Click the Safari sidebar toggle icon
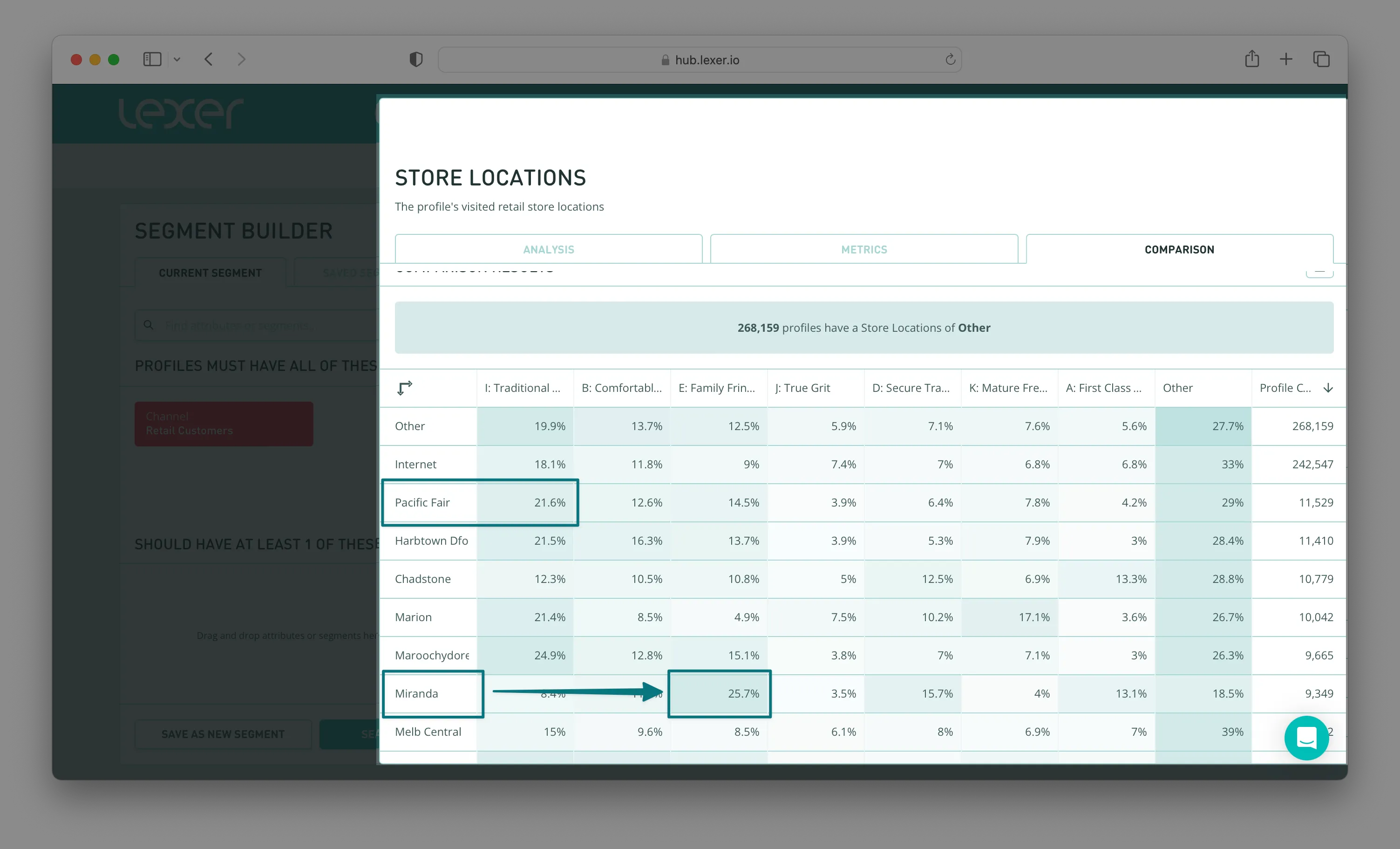Viewport: 1400px width, 849px height. click(152, 59)
